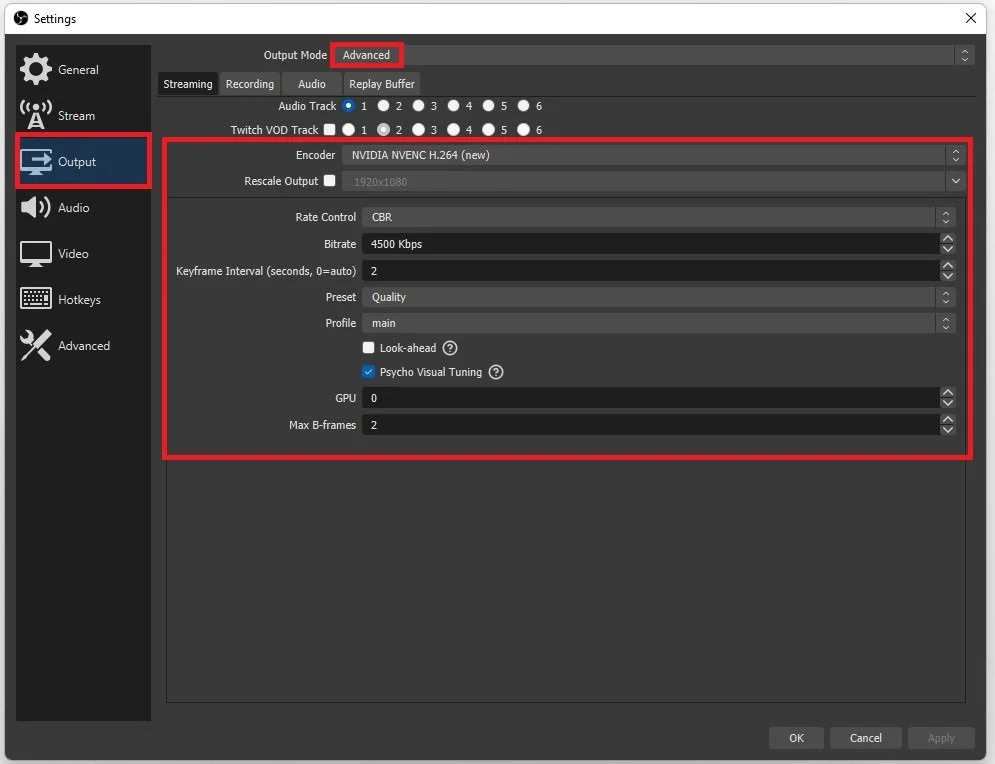Viewport: 995px width, 764px height.
Task: Open the Rate Control dropdown
Action: coord(658,217)
